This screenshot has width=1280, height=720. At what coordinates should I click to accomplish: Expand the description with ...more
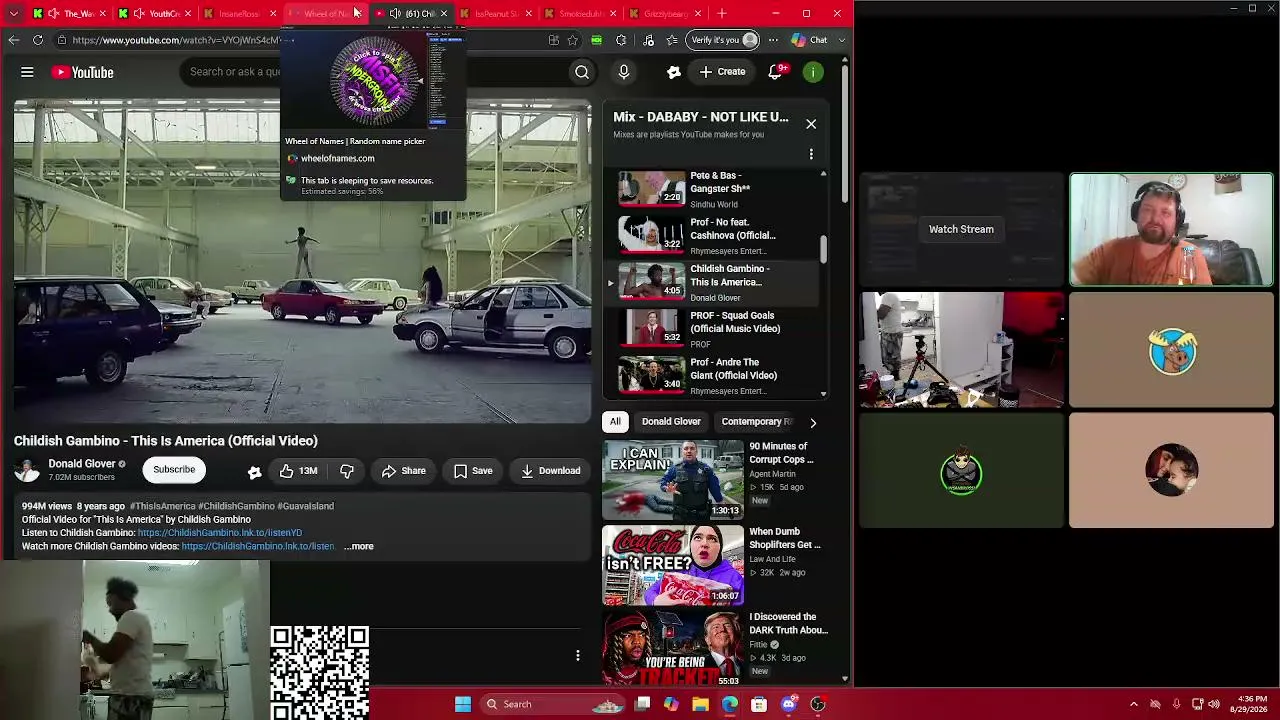tap(359, 547)
